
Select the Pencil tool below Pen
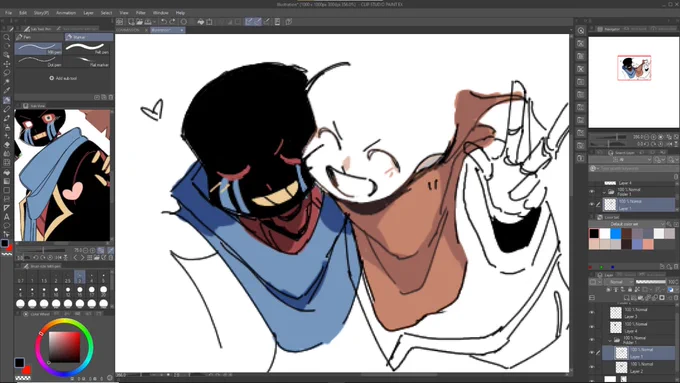point(7,109)
